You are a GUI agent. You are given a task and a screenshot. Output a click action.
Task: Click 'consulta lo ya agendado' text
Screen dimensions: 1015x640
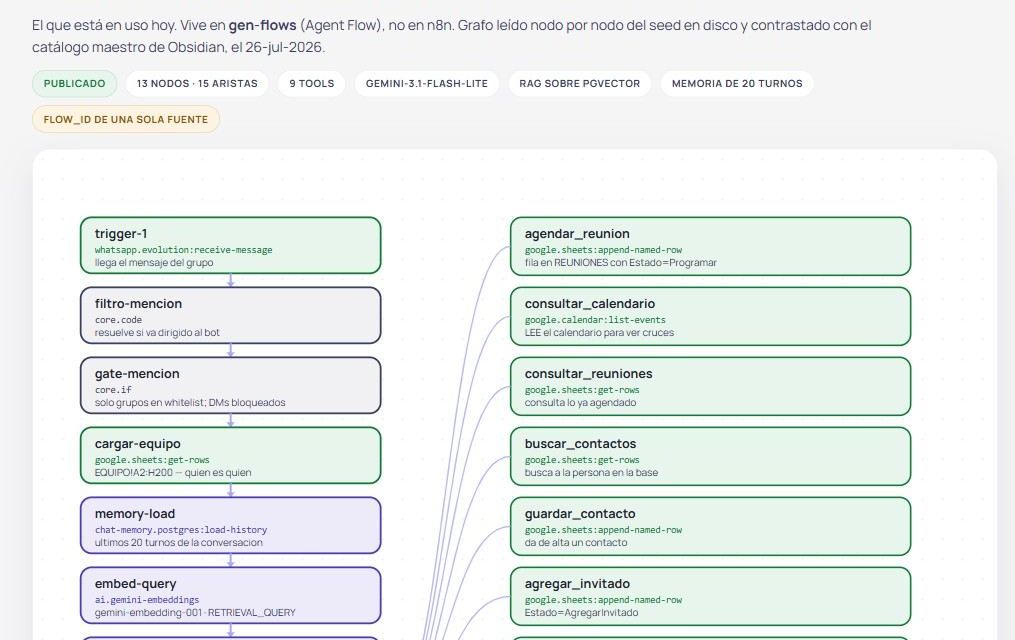coord(580,403)
